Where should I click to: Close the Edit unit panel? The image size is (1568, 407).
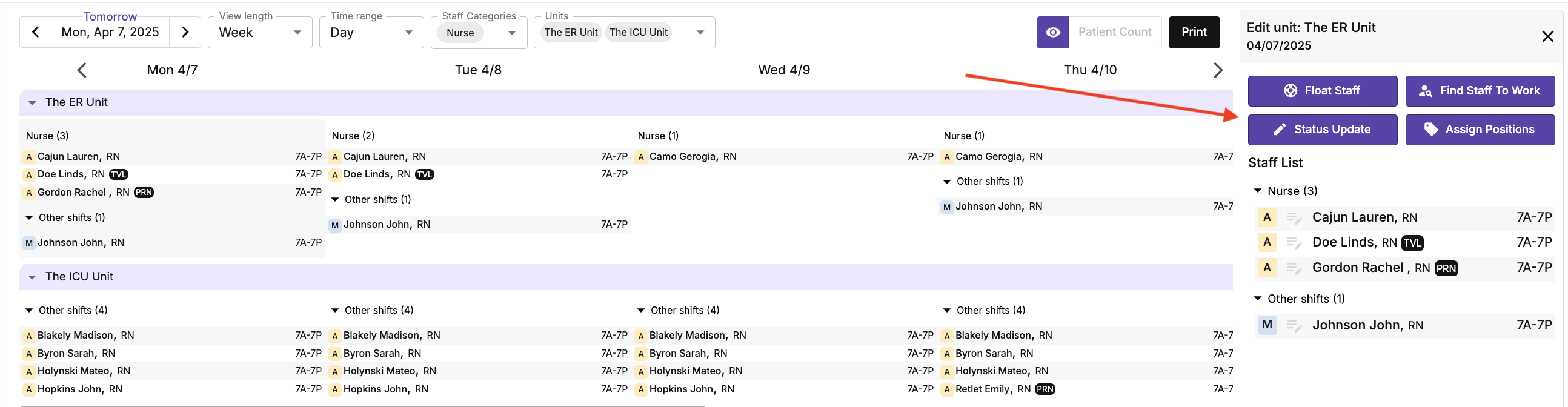pyautogui.click(x=1547, y=36)
